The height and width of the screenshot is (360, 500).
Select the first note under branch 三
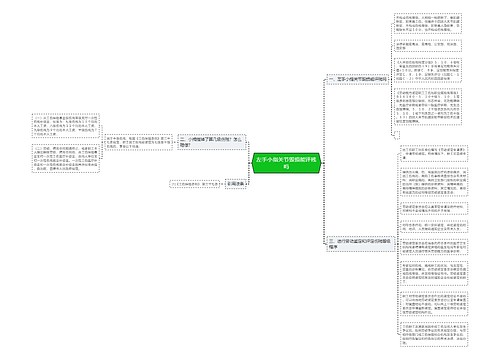(x=434, y=153)
